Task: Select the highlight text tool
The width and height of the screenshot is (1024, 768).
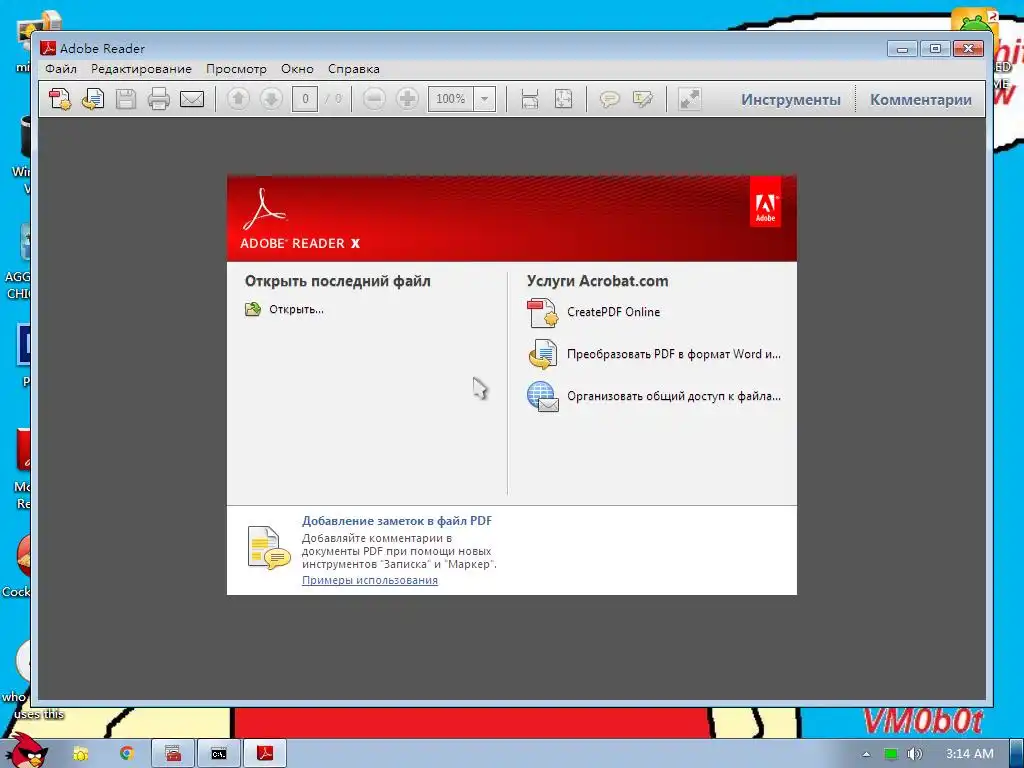Action: (x=643, y=99)
